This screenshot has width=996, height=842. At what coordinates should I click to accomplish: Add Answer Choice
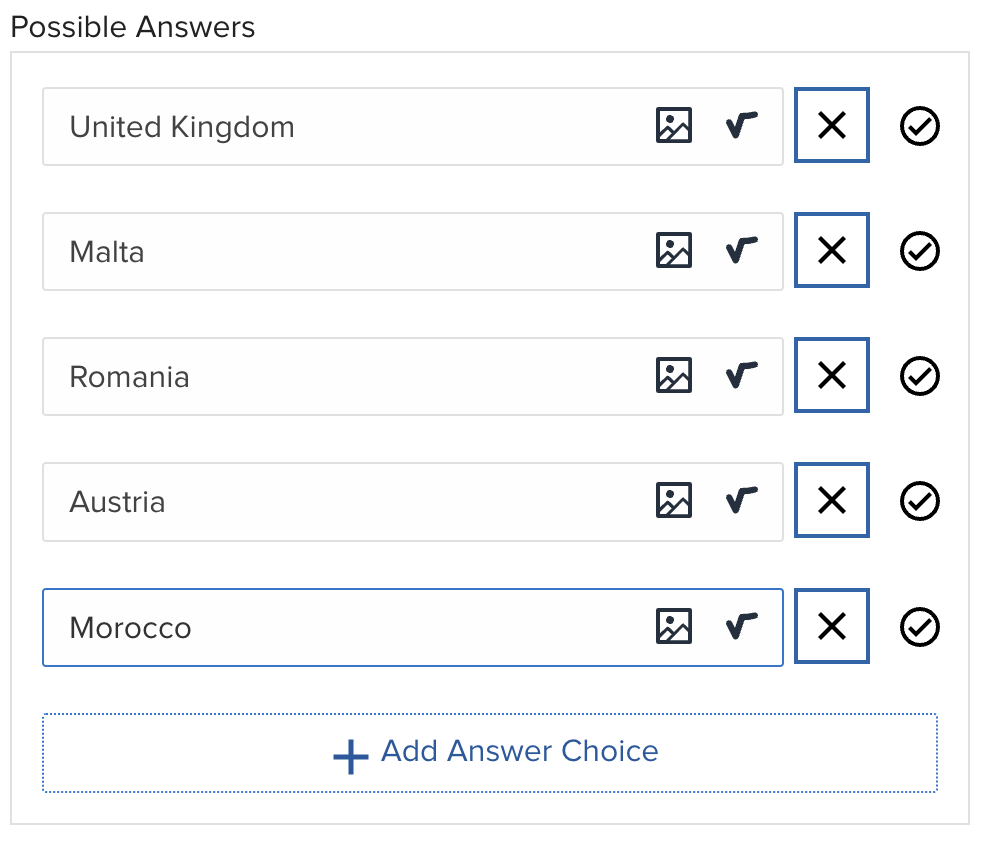(x=490, y=752)
